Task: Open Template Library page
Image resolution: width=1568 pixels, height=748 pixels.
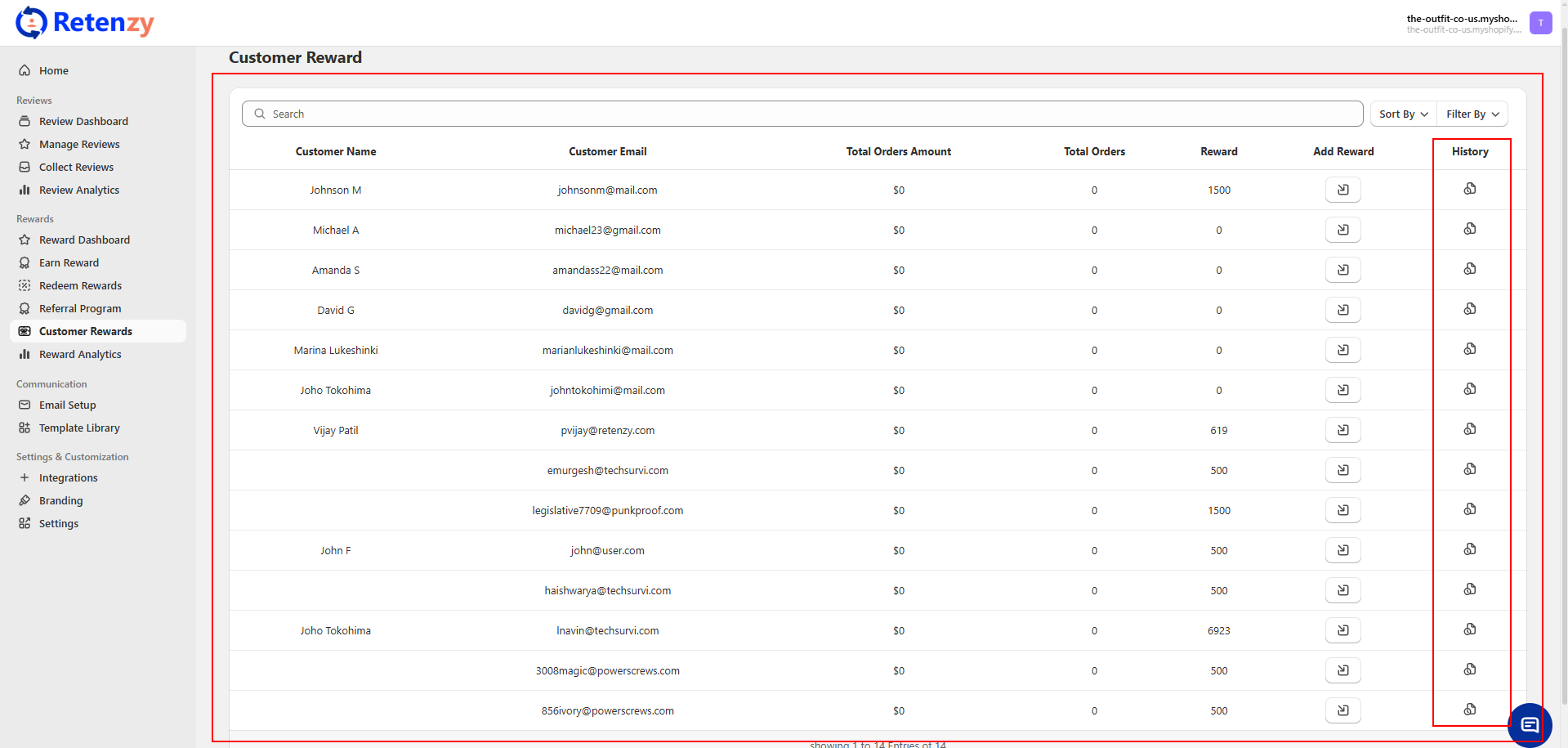Action: pos(79,428)
